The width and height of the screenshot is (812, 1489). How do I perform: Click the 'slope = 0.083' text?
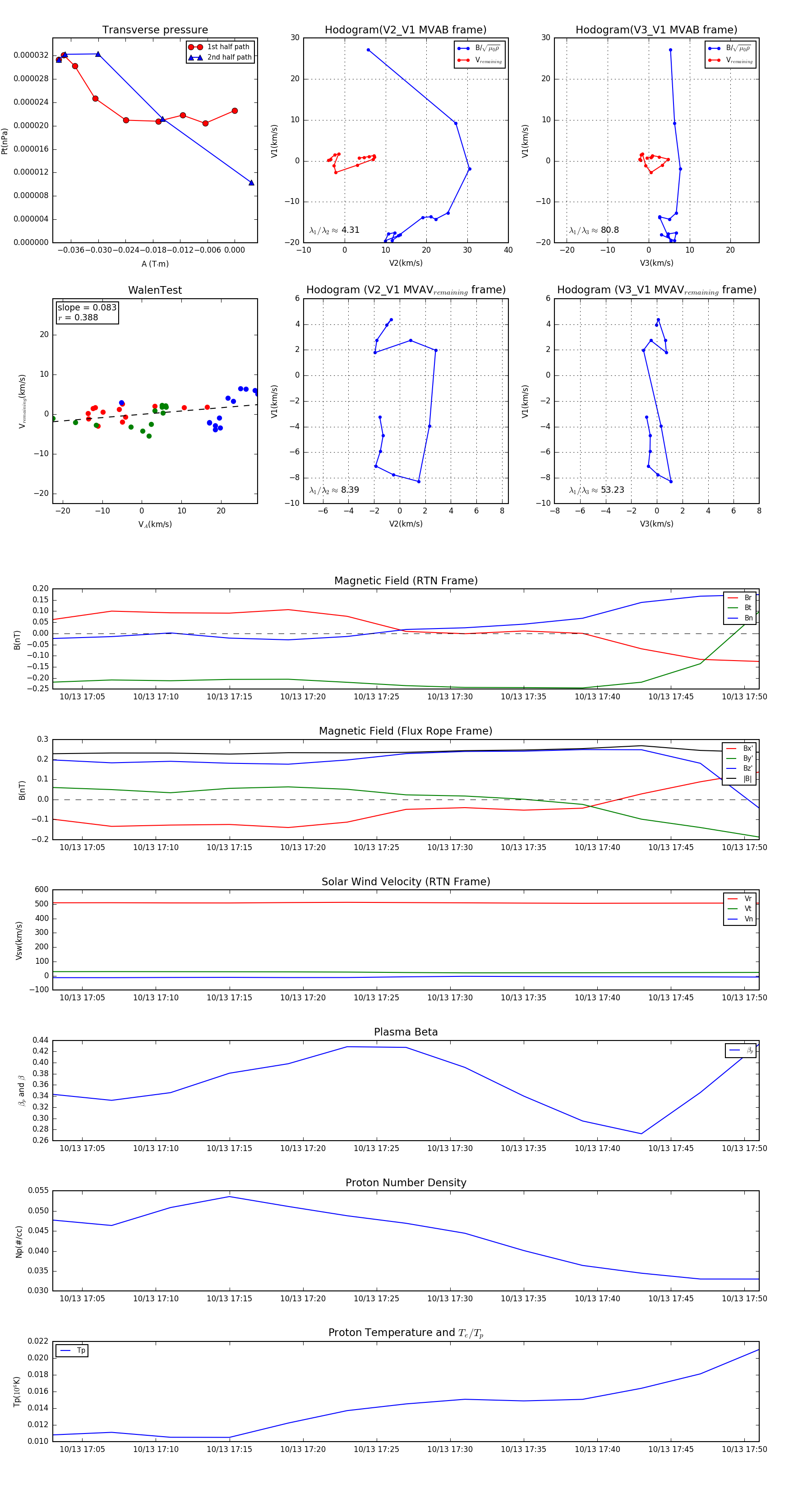click(x=87, y=308)
